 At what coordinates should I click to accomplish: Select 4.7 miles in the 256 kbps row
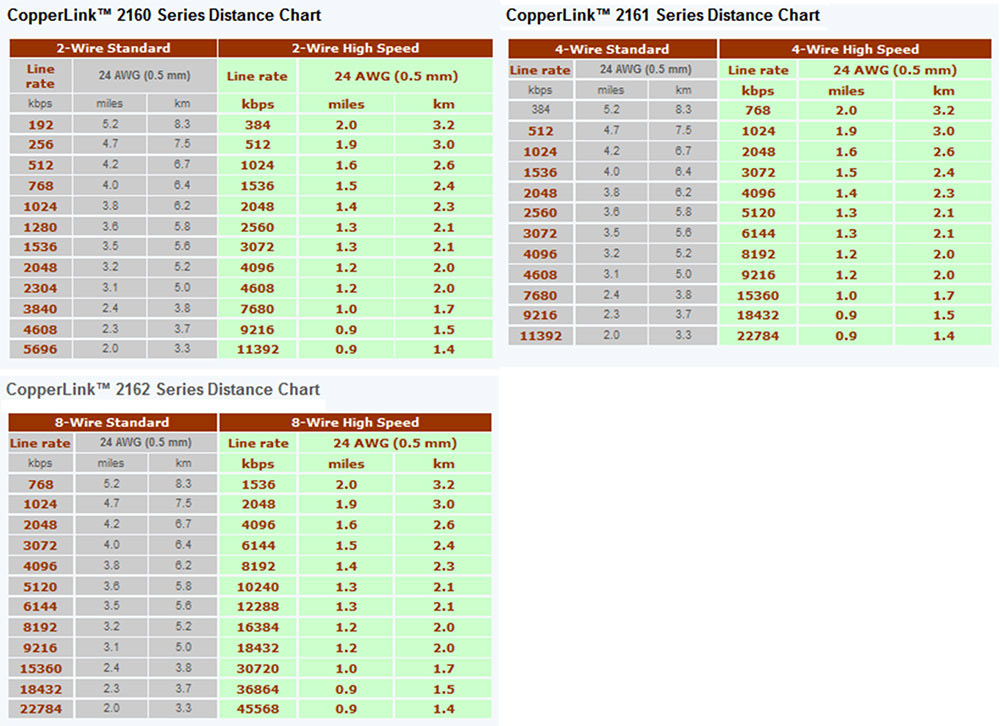point(110,144)
